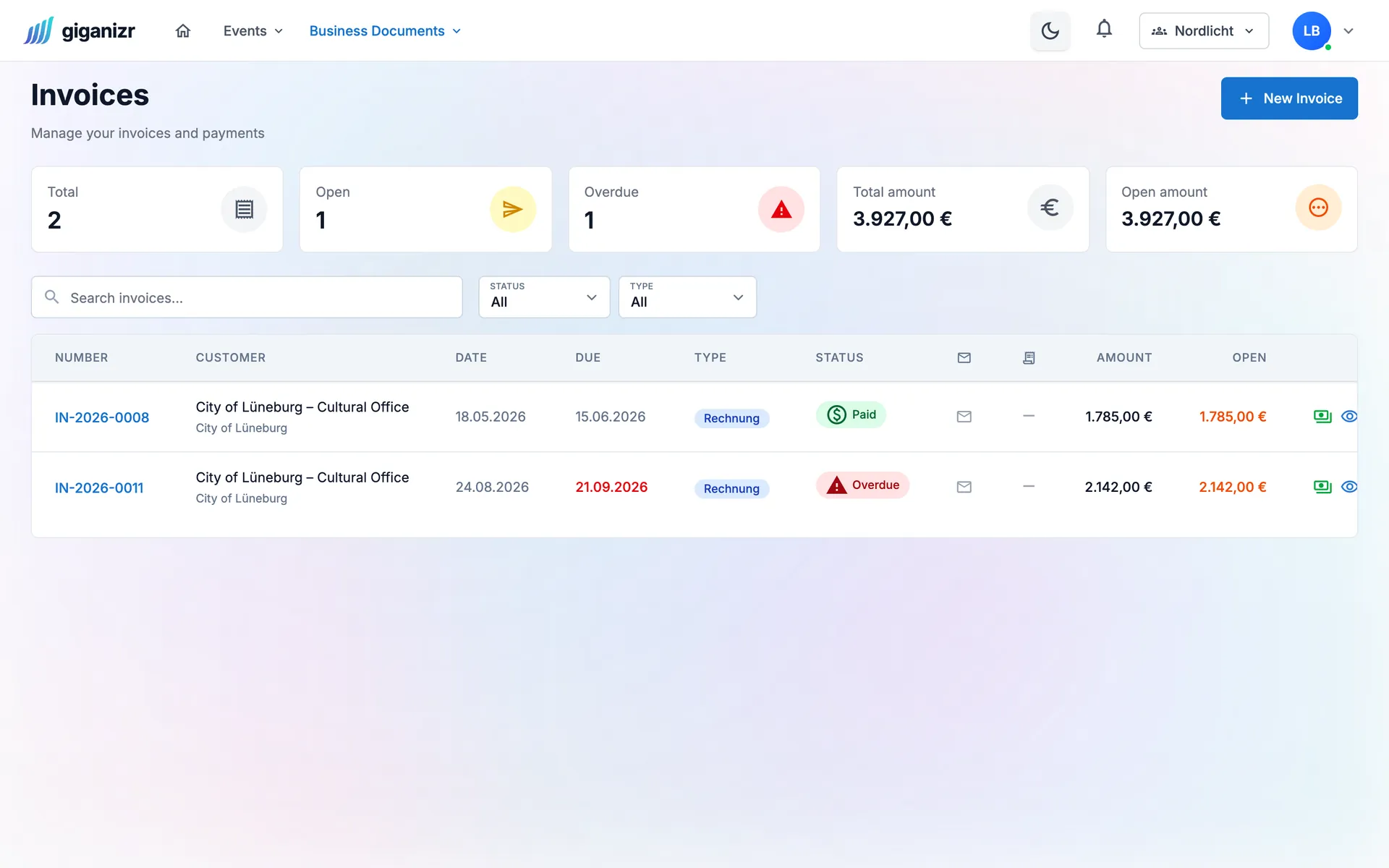Image resolution: width=1389 pixels, height=868 pixels.
Task: Click the Open amount card
Action: point(1231,210)
